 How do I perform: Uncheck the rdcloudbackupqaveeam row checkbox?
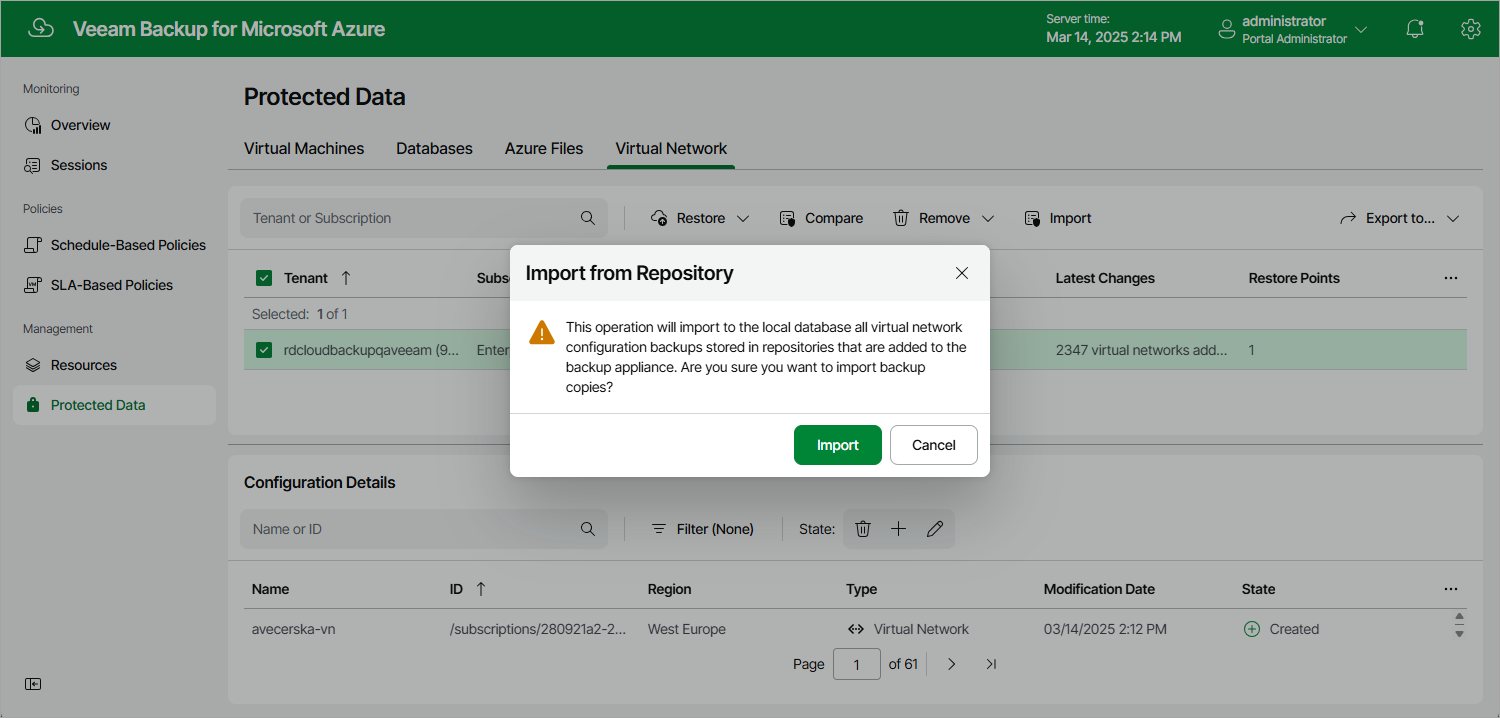pos(264,350)
